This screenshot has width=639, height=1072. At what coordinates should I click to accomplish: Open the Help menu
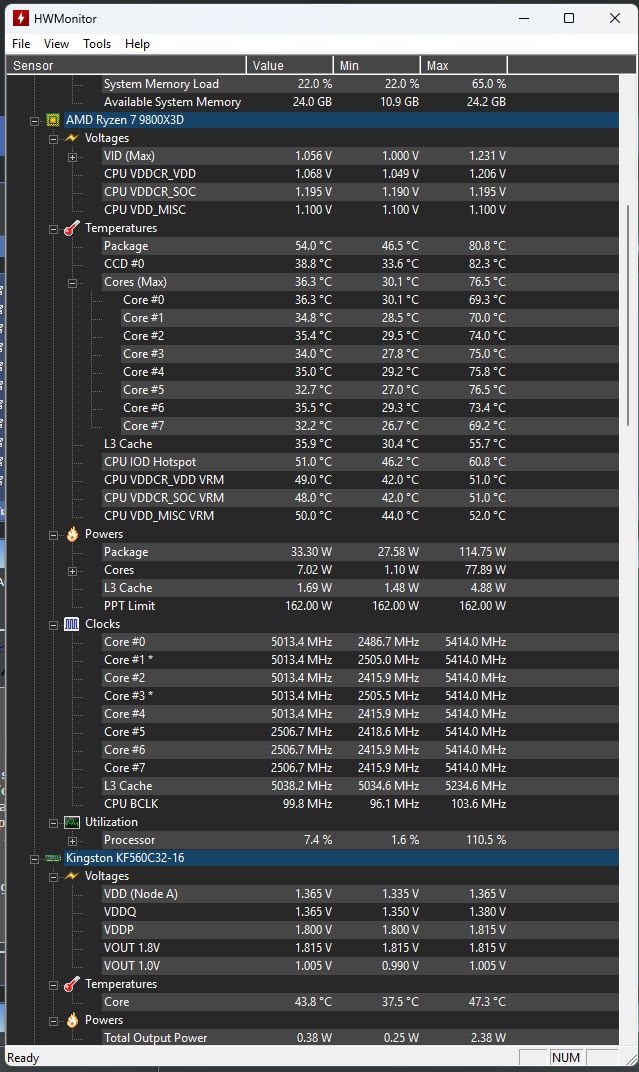tap(137, 44)
